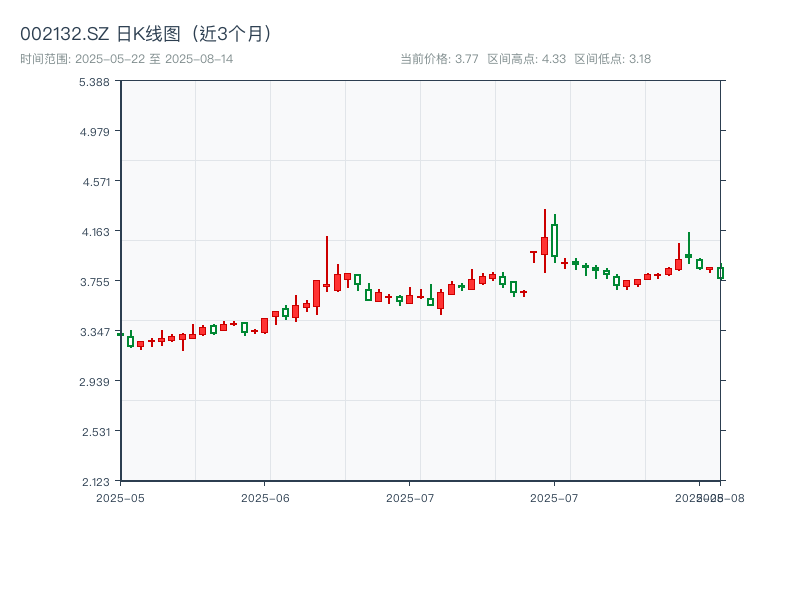Screen dimensions: 800x600
Task: Select the 时间范围 date range text
Action: [127, 59]
